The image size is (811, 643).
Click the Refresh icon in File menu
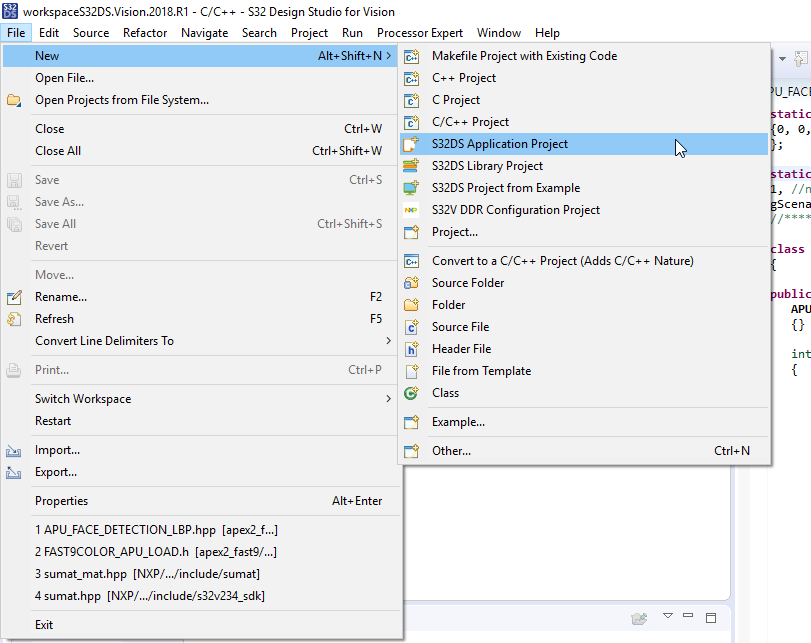[x=14, y=319]
